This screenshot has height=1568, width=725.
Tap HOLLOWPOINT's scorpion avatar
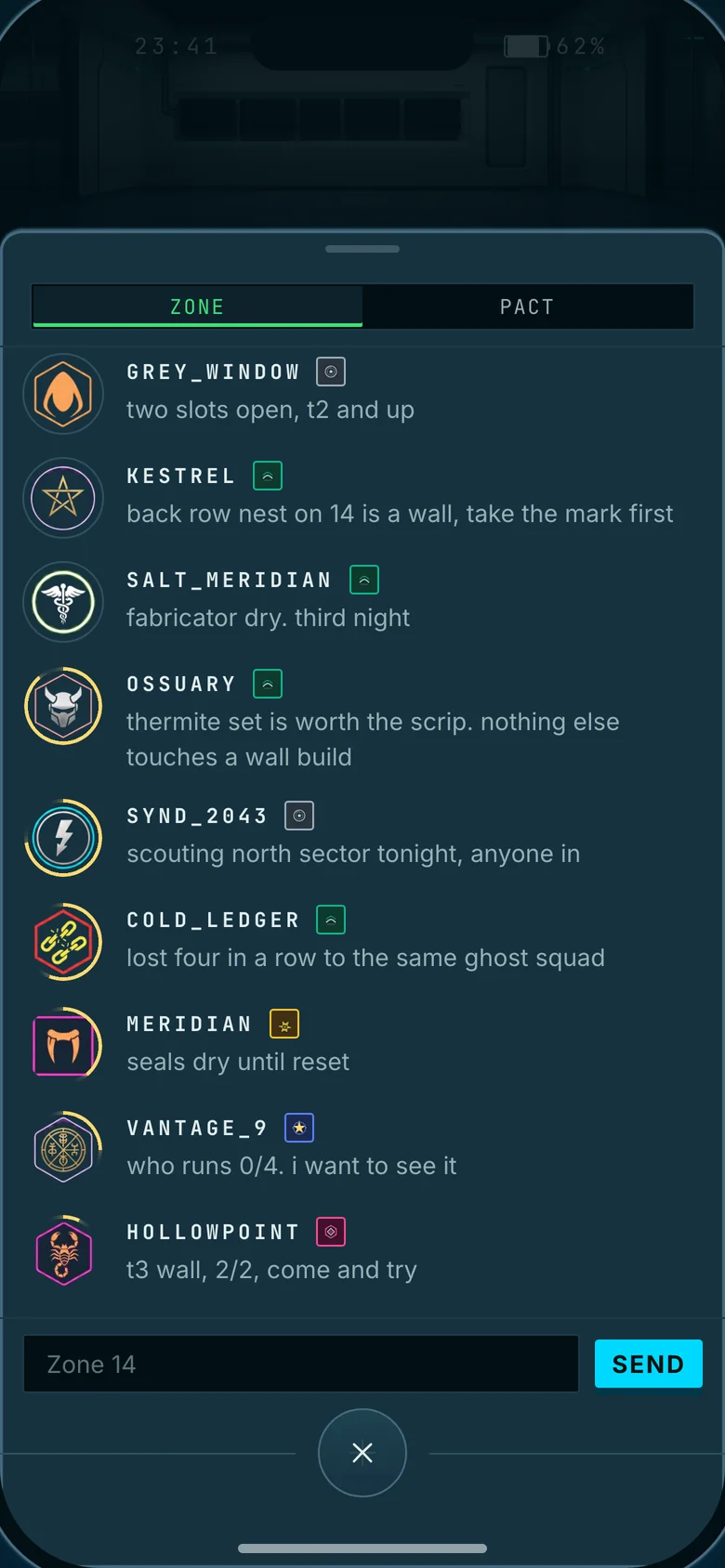coord(63,1254)
